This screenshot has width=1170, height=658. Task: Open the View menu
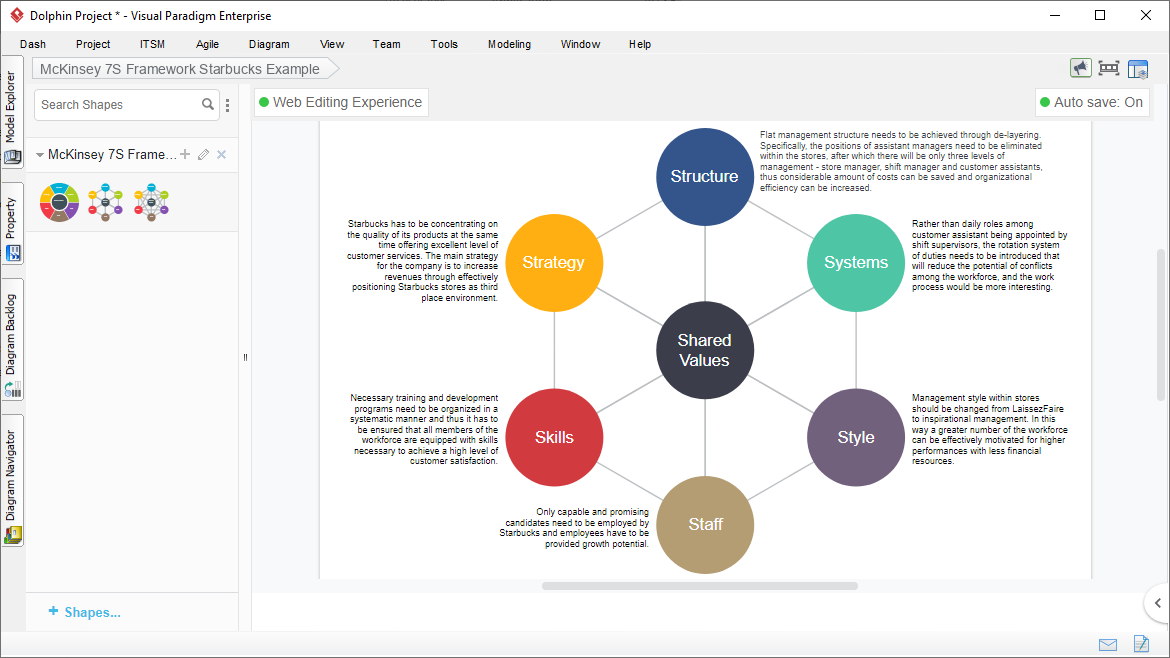tap(332, 44)
